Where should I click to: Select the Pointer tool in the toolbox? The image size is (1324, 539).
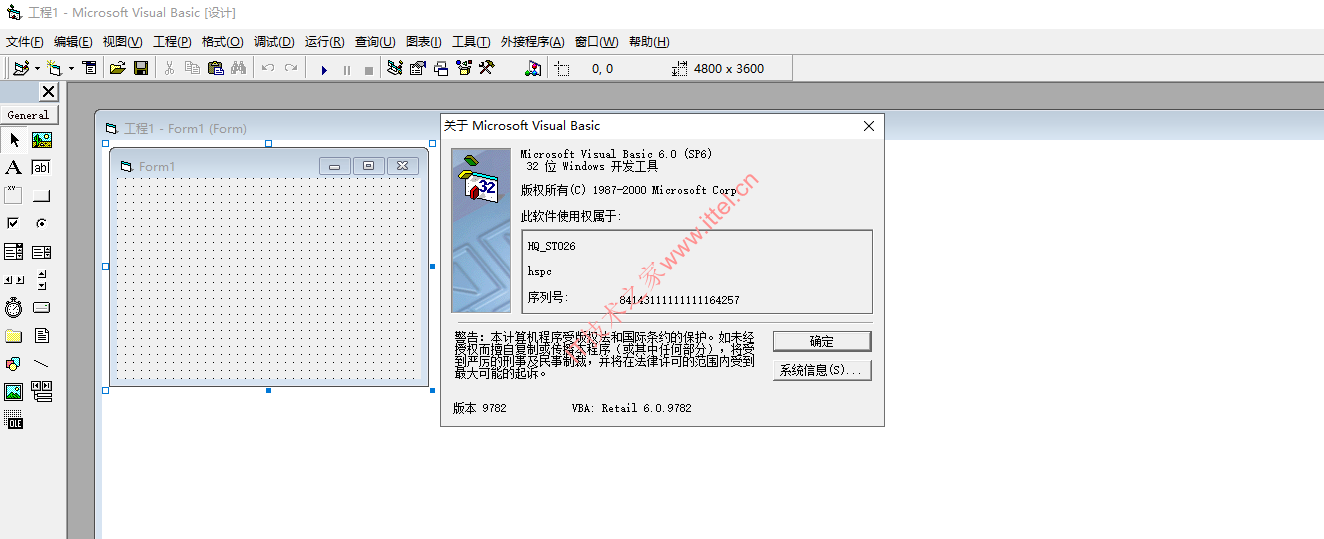tap(14, 140)
